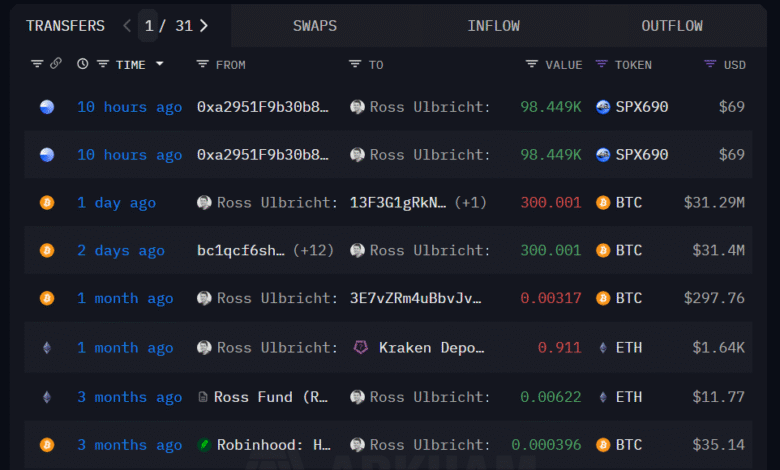
Task: Switch to the SWAPS tab
Action: pyautogui.click(x=314, y=26)
